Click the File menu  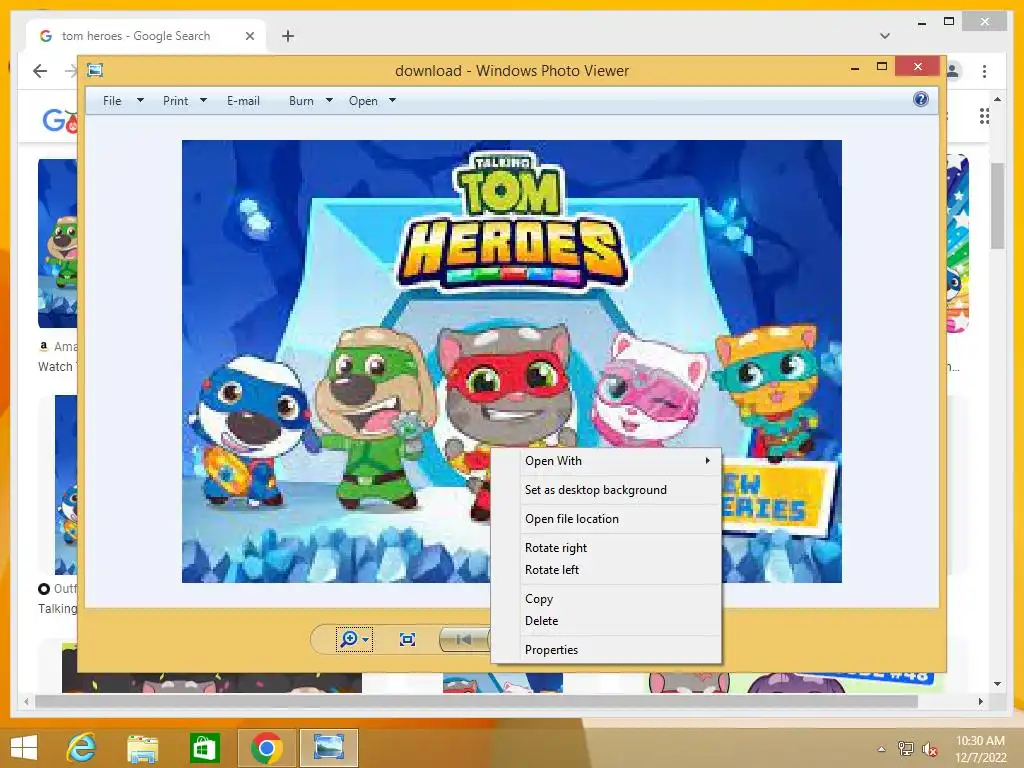112,101
